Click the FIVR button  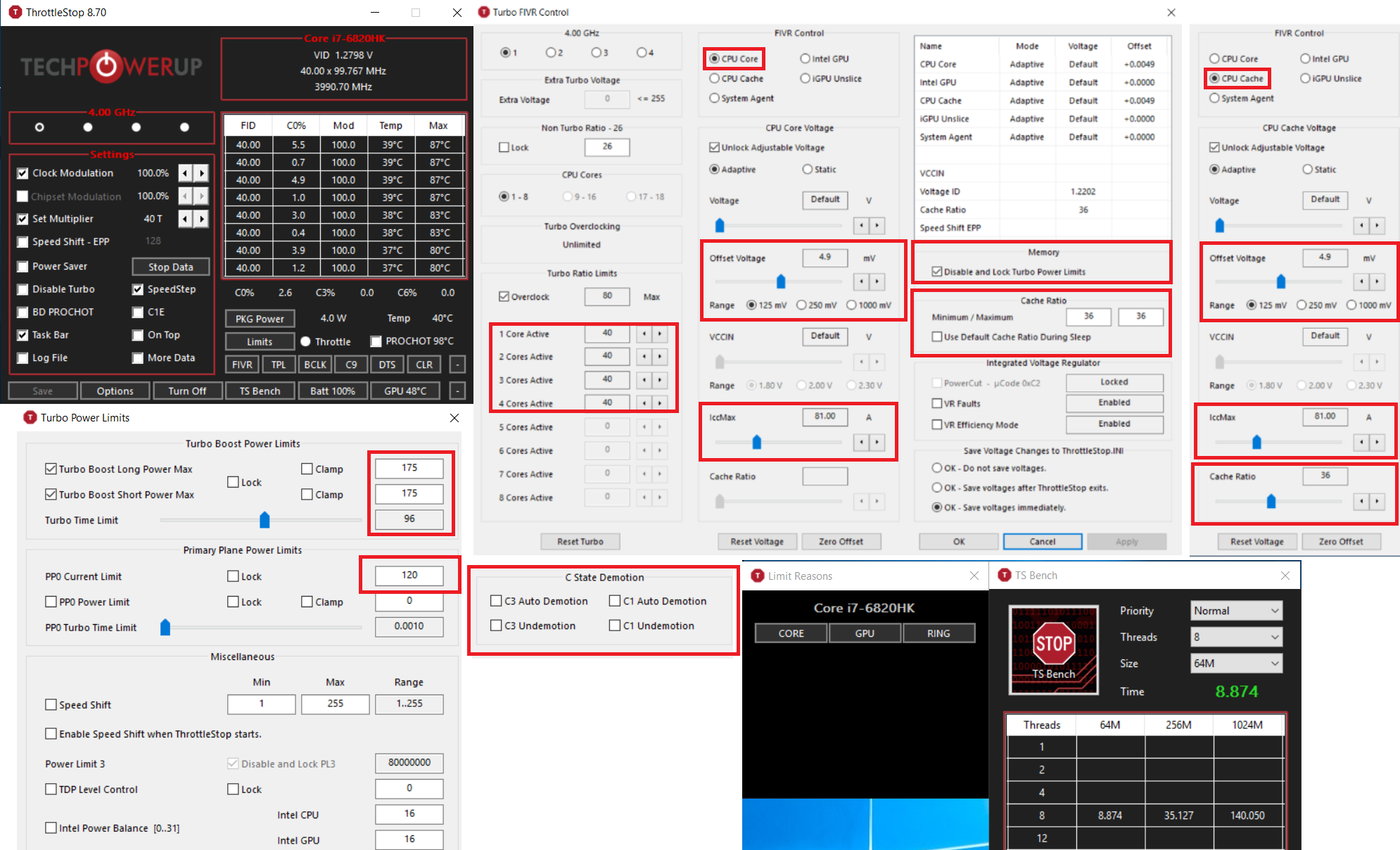(242, 364)
